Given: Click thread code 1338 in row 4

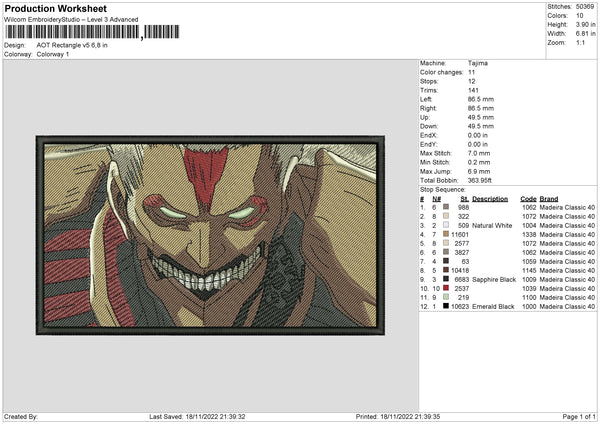Looking at the screenshot, I should point(529,235).
